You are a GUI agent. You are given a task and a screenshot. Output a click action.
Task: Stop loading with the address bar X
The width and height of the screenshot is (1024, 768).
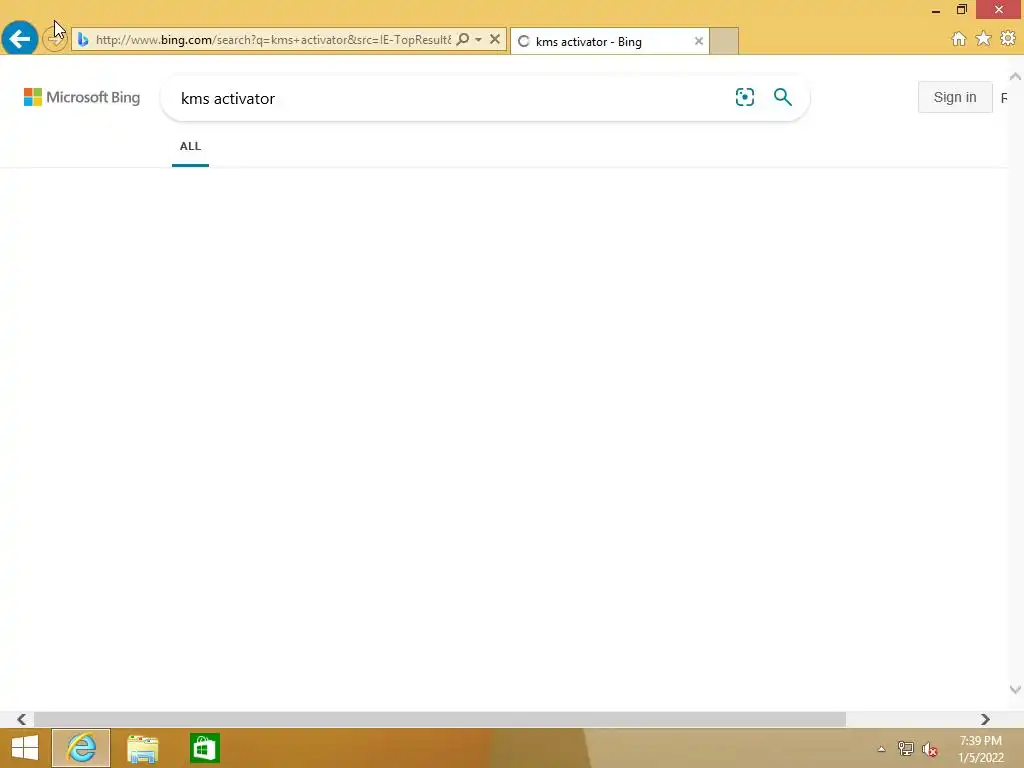[495, 40]
